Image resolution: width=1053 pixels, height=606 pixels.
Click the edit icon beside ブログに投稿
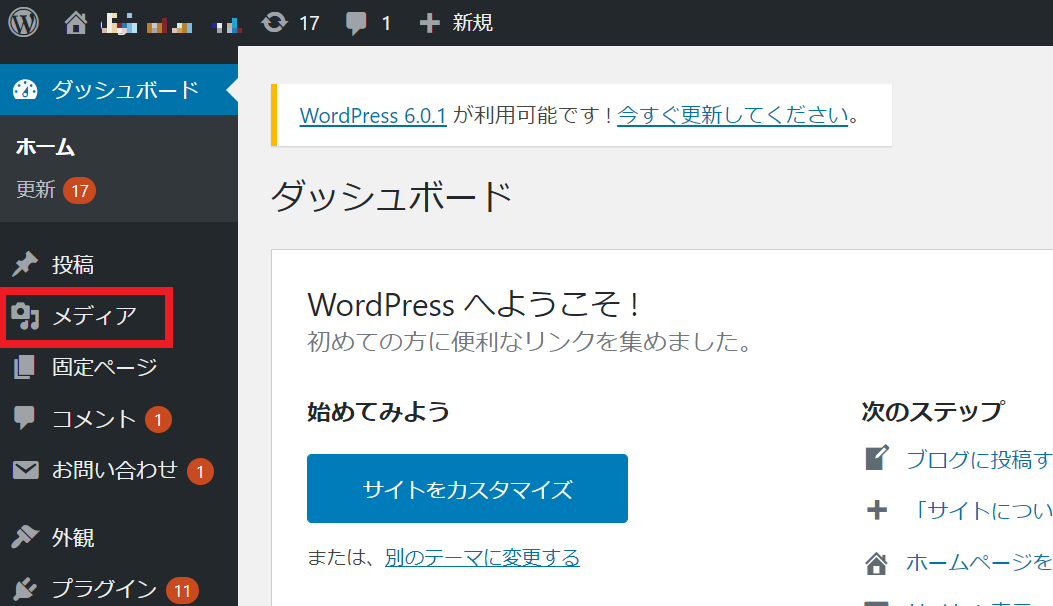pyautogui.click(x=876, y=458)
